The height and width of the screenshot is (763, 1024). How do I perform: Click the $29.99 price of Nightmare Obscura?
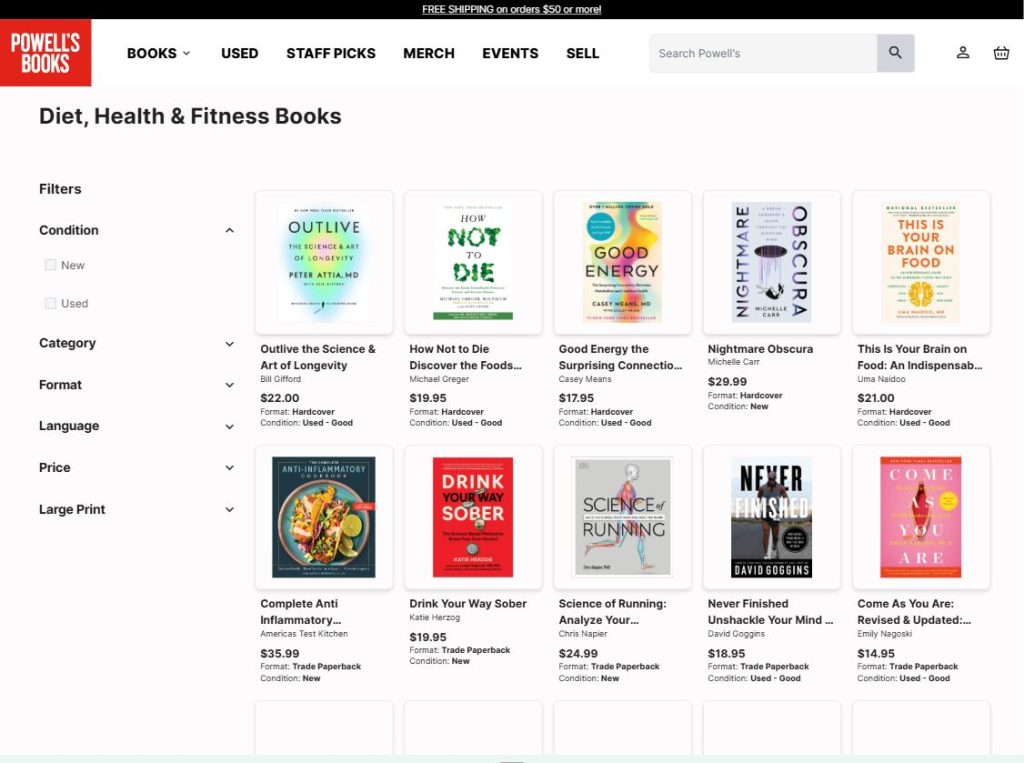pyautogui.click(x=727, y=382)
